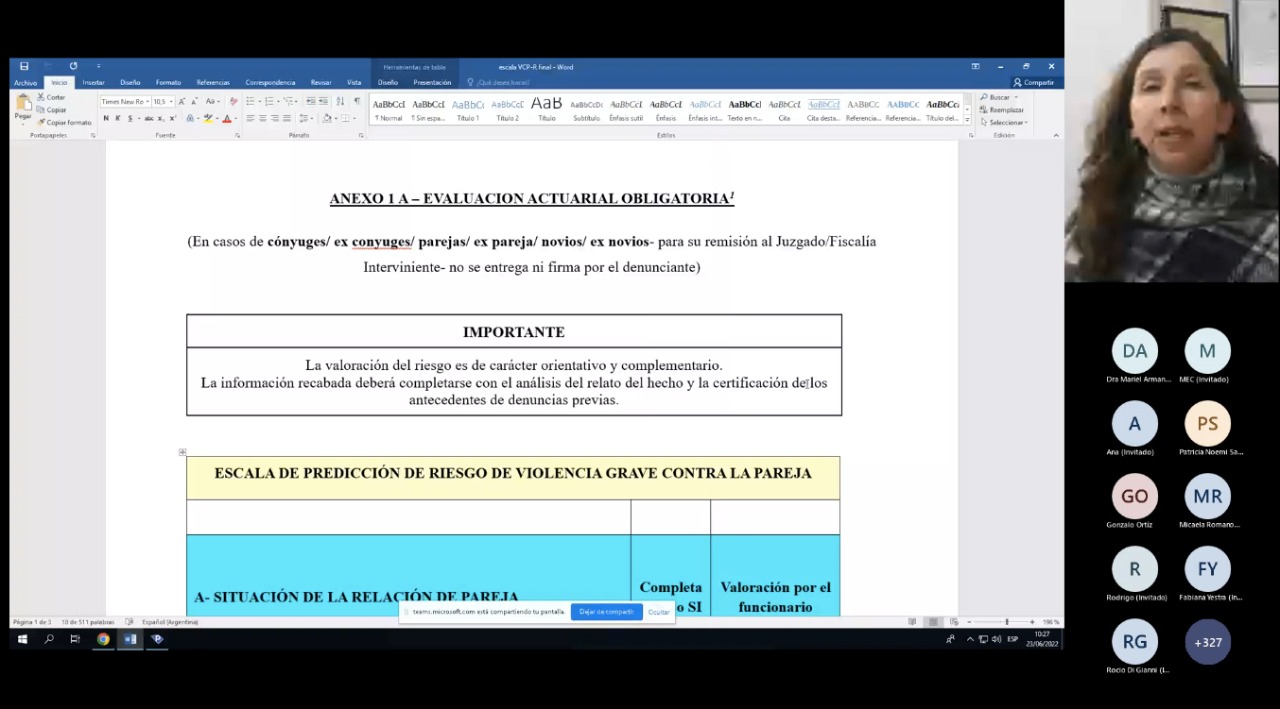1280x709 pixels.
Task: Click the table move handle above the scale table
Action: (x=182, y=452)
